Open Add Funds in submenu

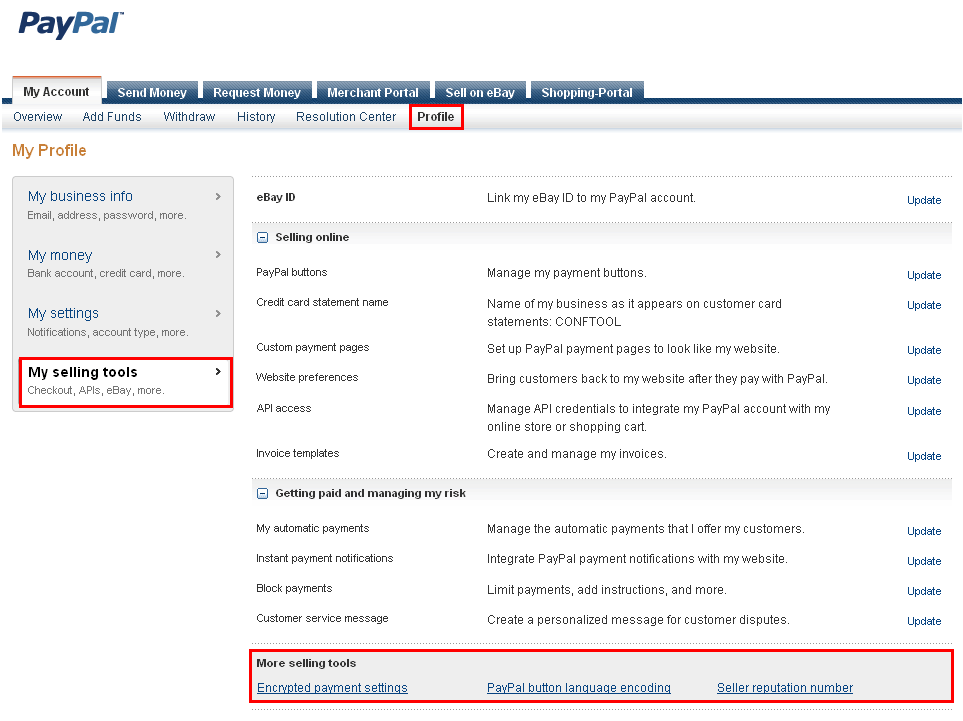(112, 117)
